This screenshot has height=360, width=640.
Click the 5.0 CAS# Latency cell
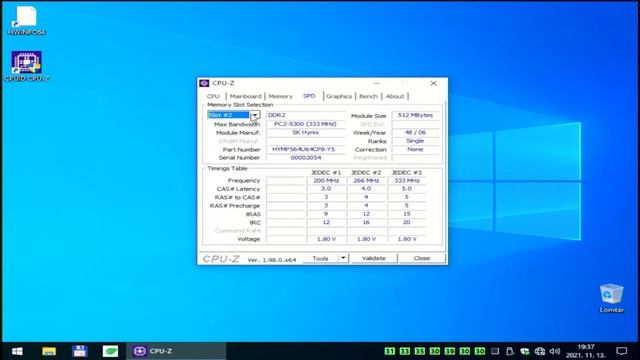click(x=407, y=189)
